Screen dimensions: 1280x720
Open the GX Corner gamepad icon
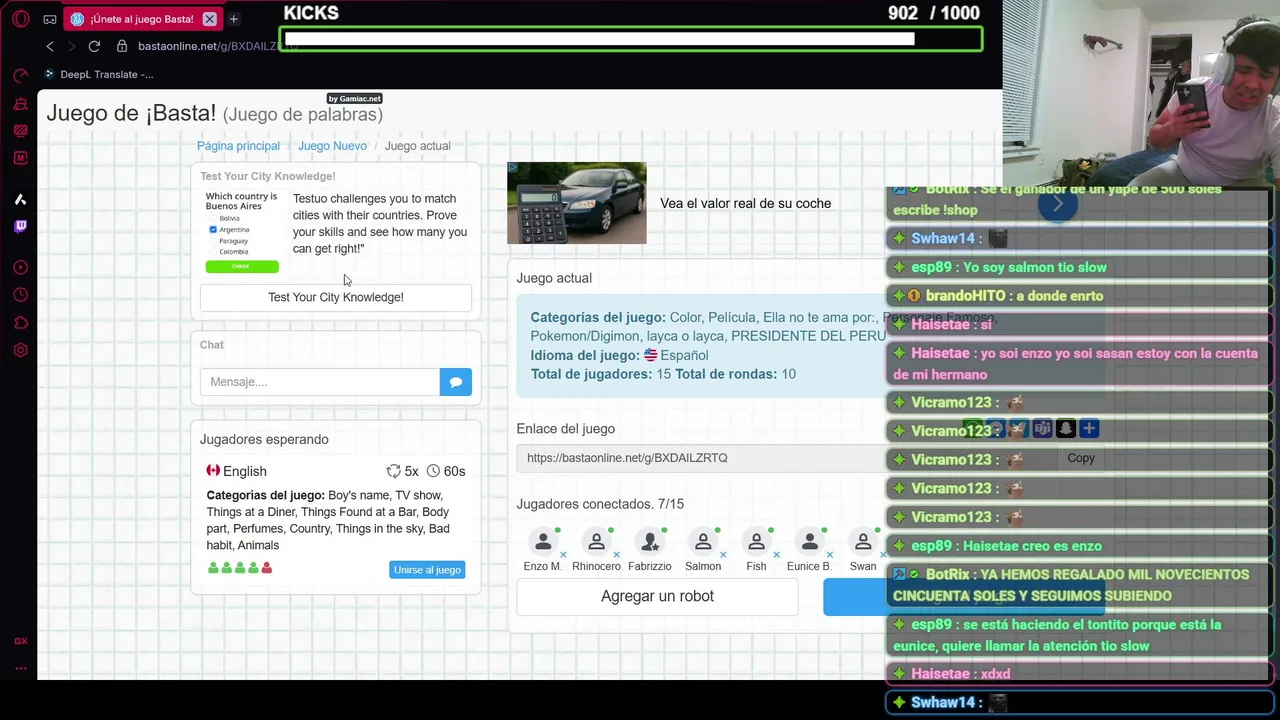coord(49,19)
